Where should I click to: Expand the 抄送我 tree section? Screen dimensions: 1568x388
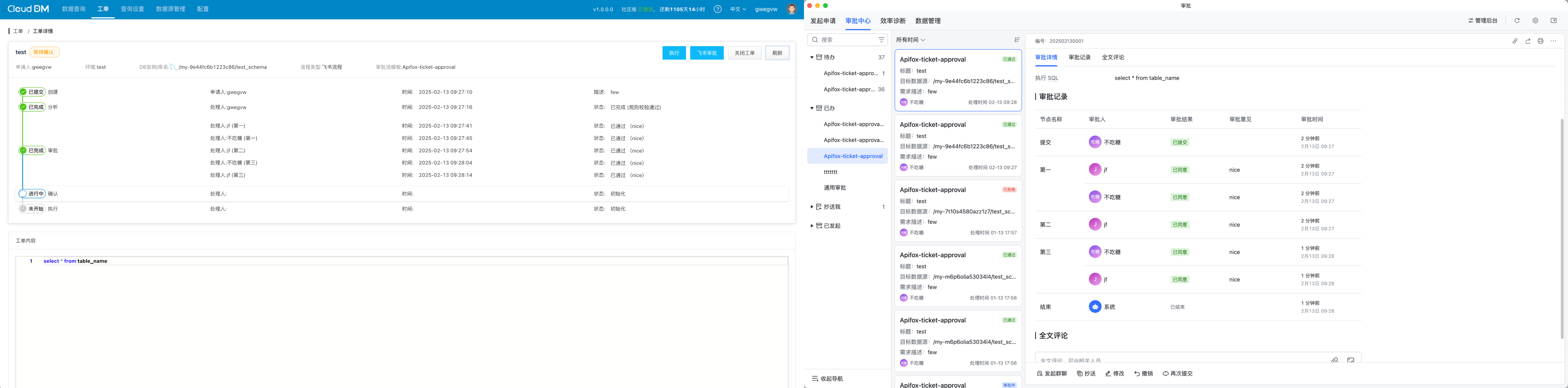[x=812, y=207]
